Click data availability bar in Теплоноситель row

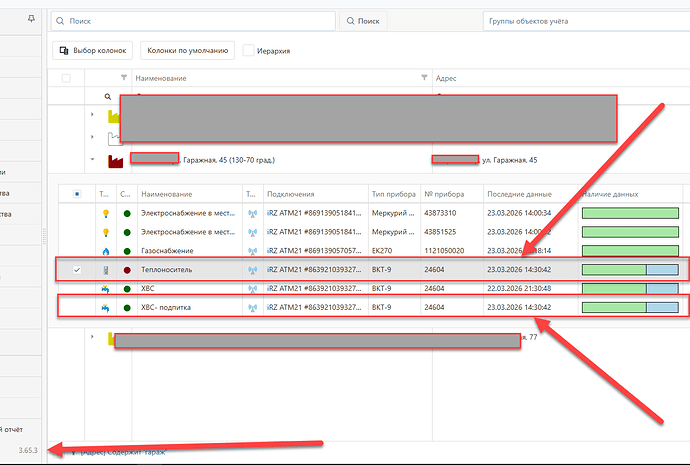[630, 270]
